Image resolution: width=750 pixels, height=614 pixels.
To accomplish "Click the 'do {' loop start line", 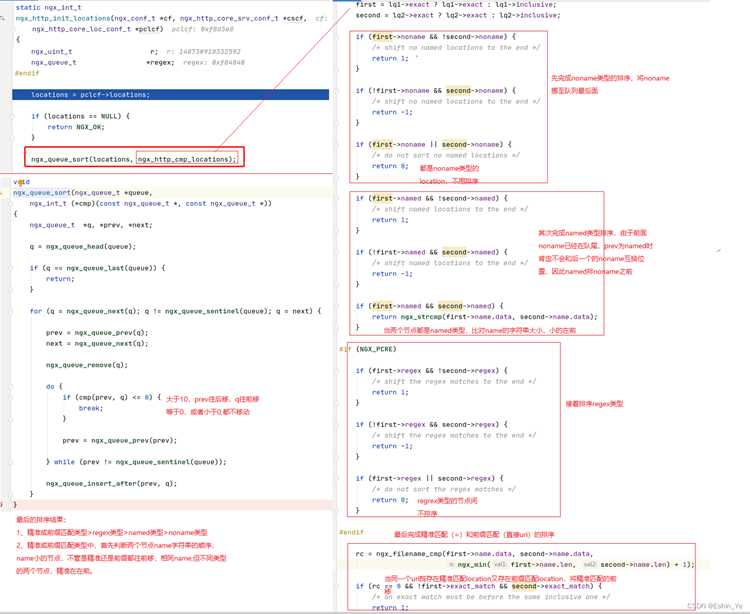I will (54, 386).
